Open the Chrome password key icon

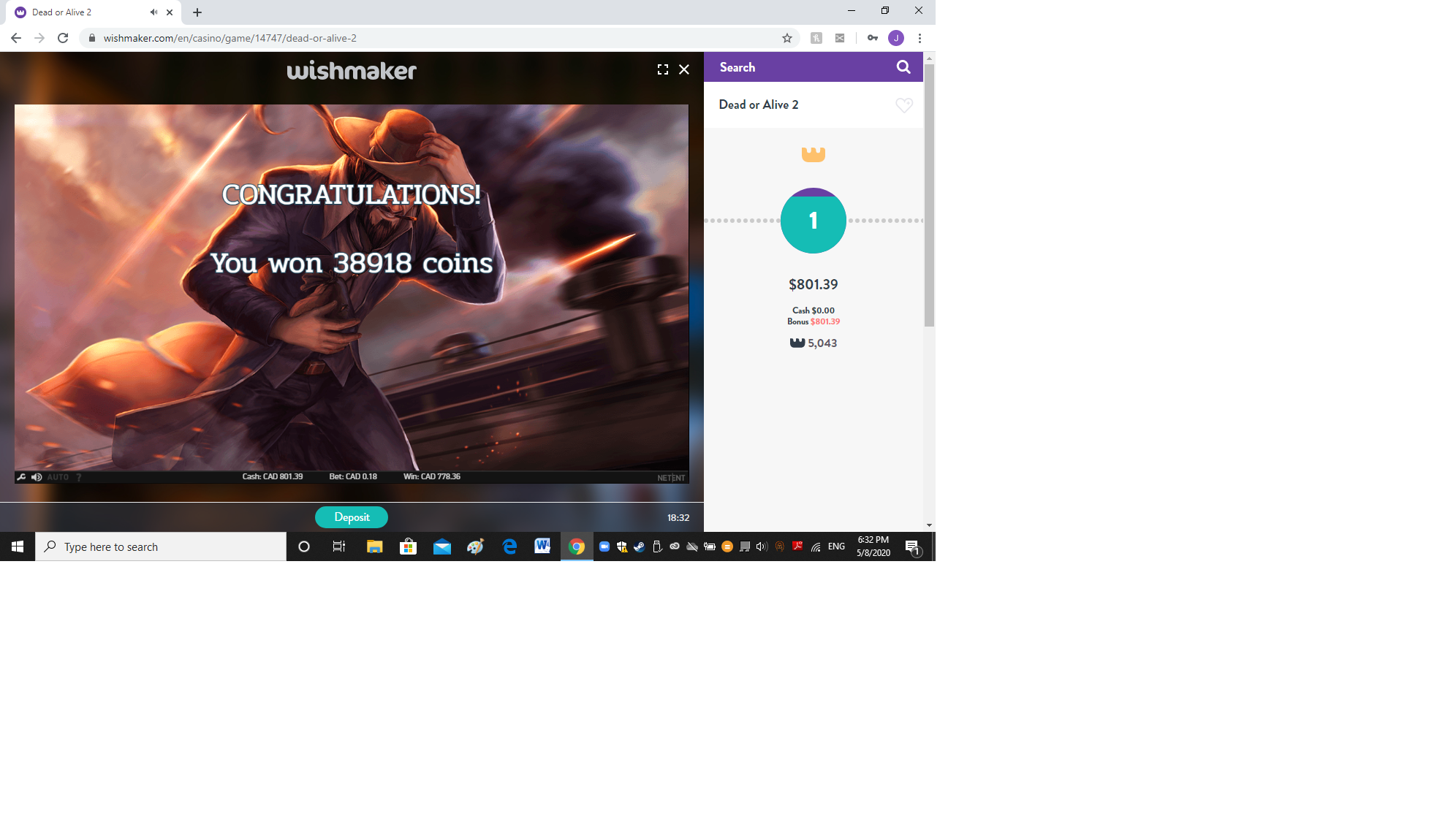[x=873, y=38]
